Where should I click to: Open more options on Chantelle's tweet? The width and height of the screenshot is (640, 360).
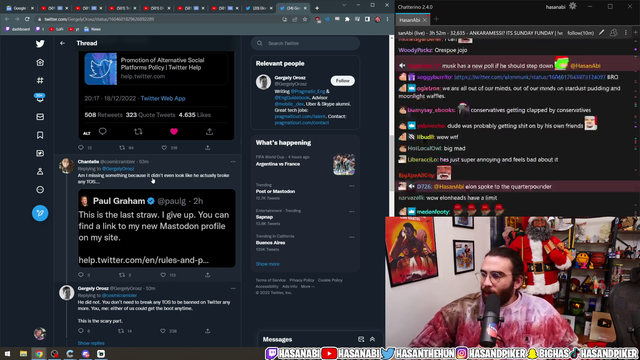(233, 162)
